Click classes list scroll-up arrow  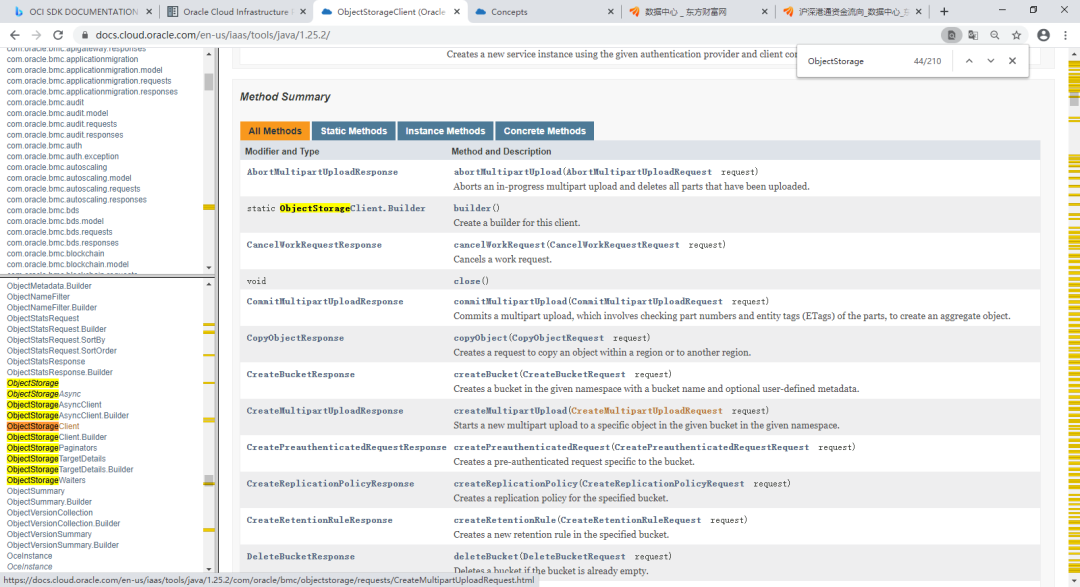pyautogui.click(x=209, y=284)
